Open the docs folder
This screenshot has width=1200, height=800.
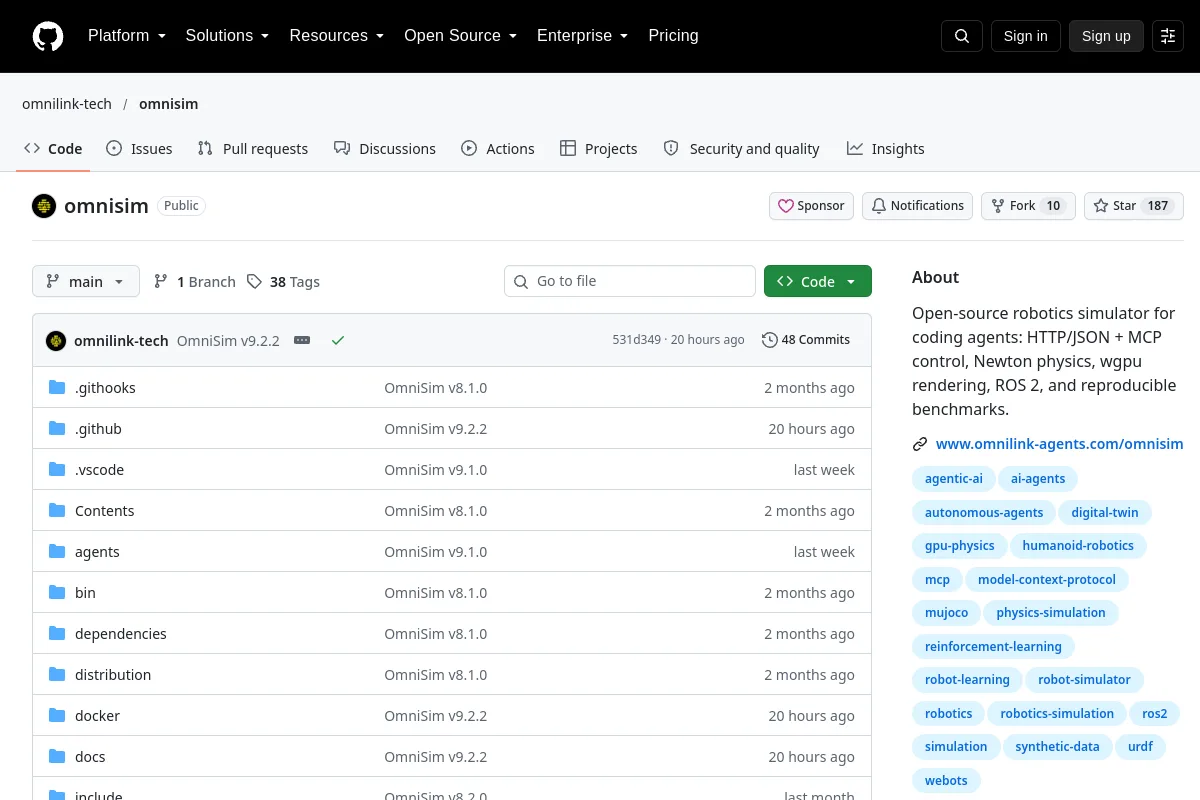(x=90, y=757)
